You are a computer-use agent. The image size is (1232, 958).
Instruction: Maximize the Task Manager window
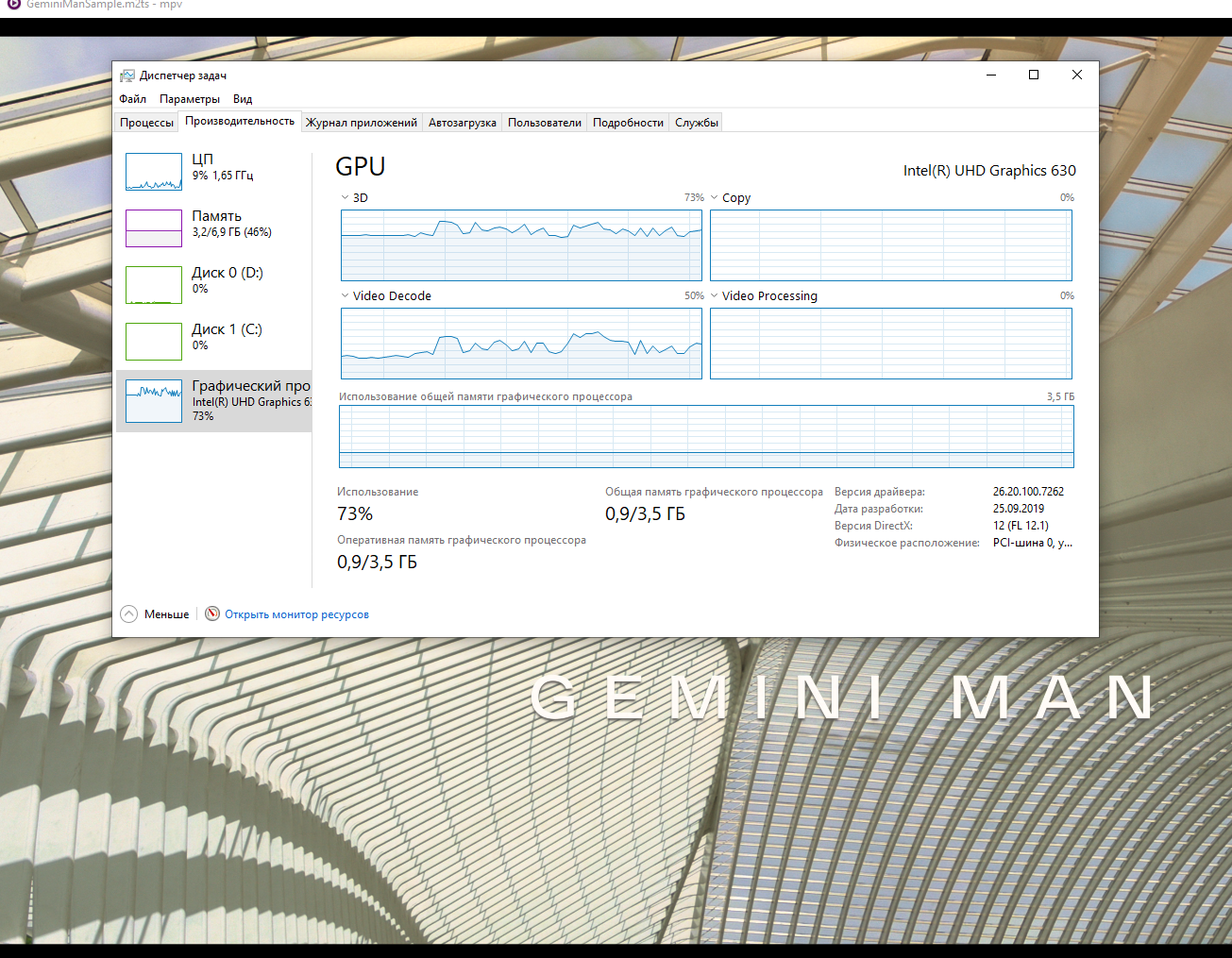(1034, 76)
